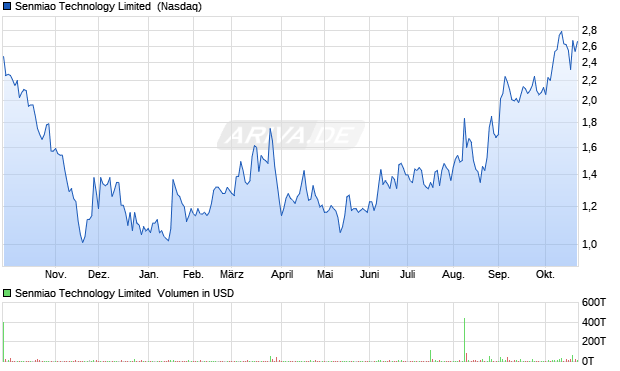Click the 'Aug.' month label
This screenshot has width=620, height=371.
click(453, 274)
